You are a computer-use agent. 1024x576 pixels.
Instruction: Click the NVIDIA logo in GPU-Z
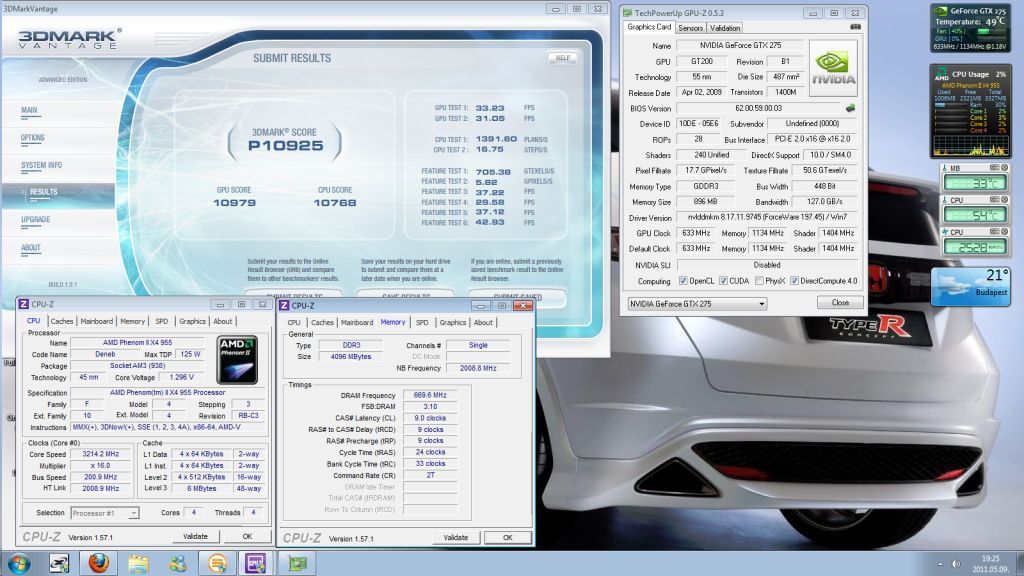click(x=833, y=69)
